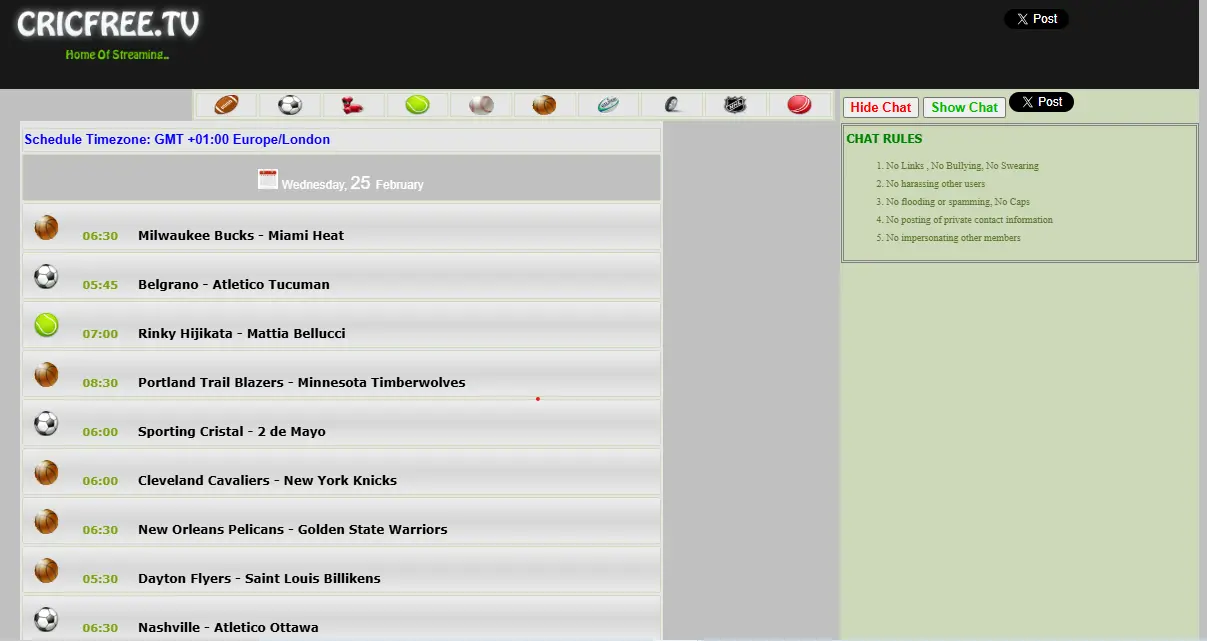
Task: Click the CRICFREE.TV site logo
Action: coord(108,25)
